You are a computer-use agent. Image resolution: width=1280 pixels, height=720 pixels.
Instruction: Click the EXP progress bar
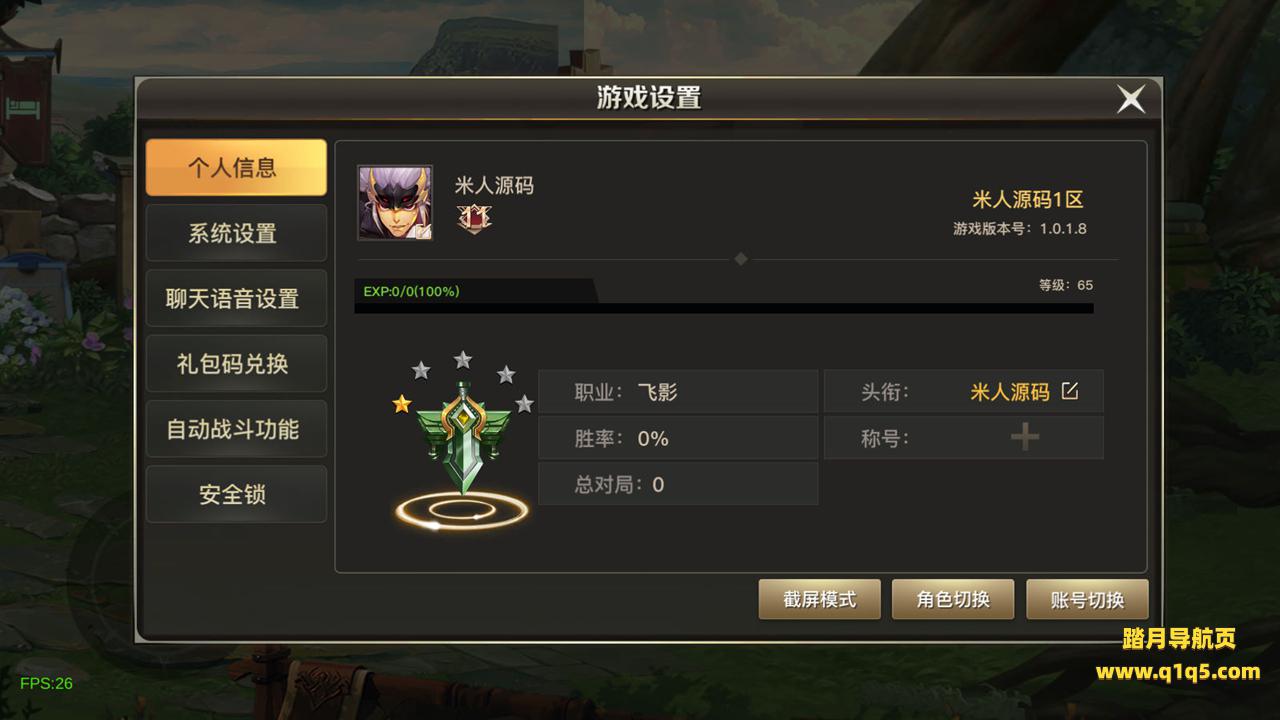click(724, 296)
